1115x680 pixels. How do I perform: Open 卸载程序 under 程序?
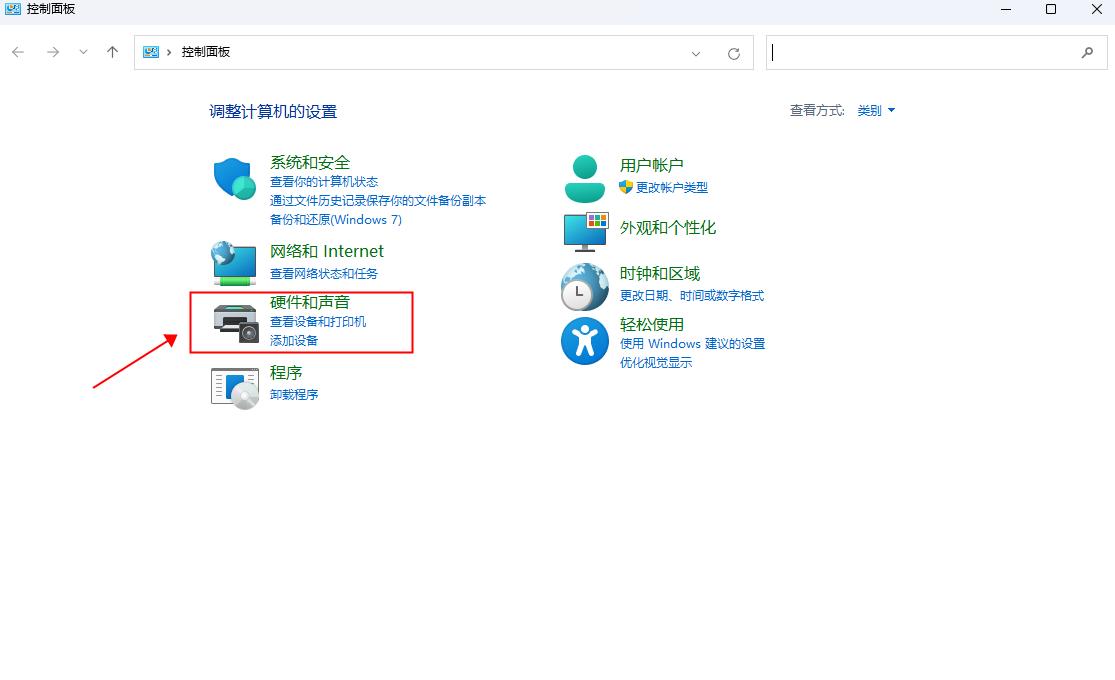point(293,394)
